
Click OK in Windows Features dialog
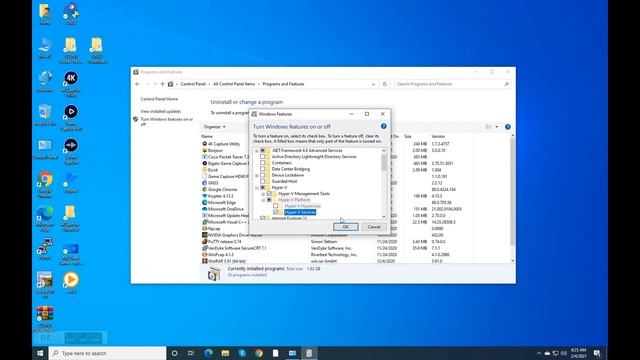coord(345,227)
